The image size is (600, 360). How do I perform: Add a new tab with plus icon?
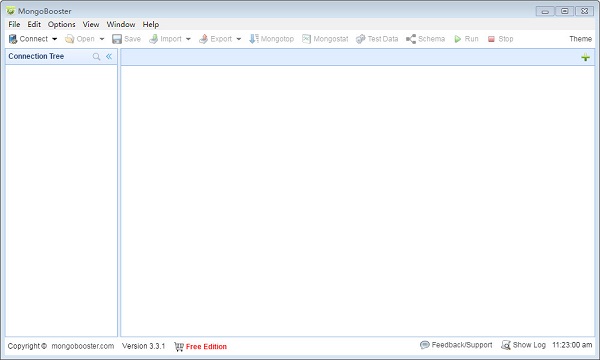(x=585, y=57)
